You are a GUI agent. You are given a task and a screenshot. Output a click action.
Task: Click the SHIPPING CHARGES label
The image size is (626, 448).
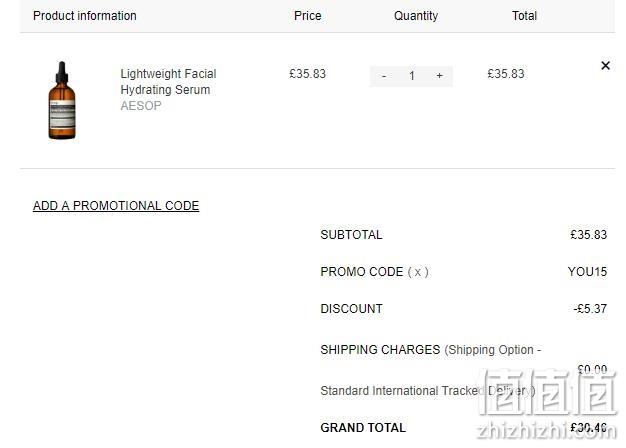point(380,350)
